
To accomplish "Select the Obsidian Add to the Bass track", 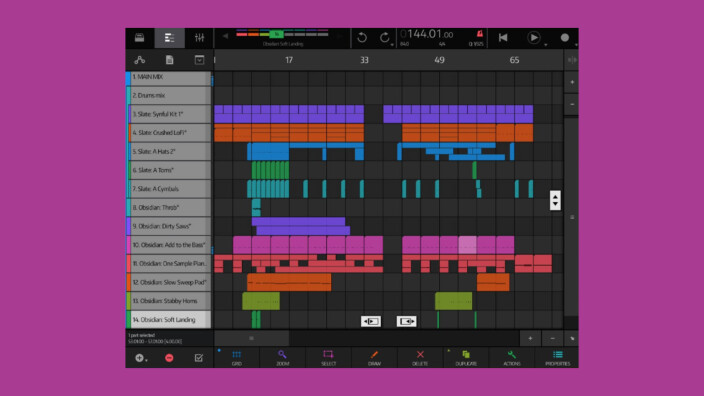I will point(170,245).
